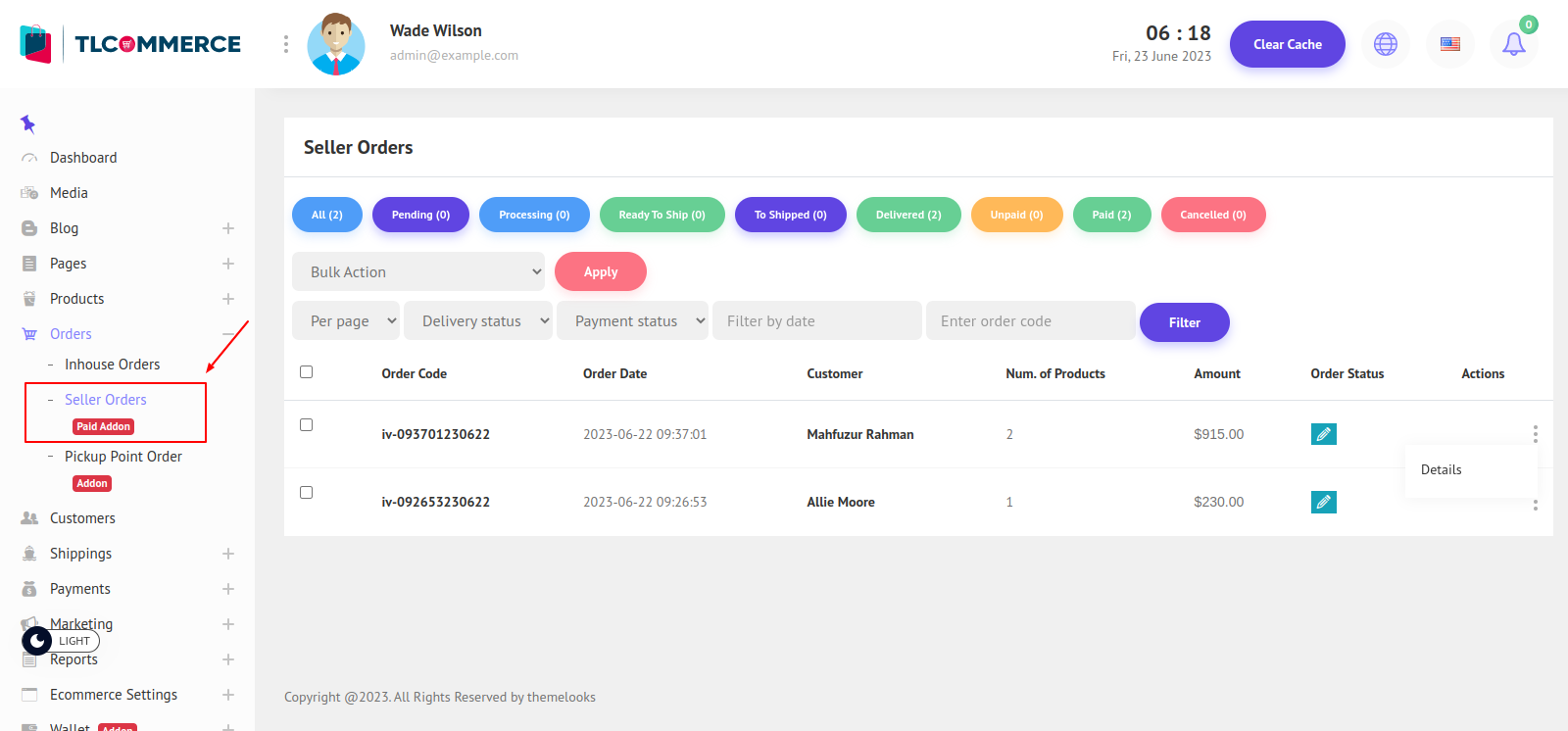Click the Enter order code field
Screen dimensions: 1568x731
tap(1030, 320)
